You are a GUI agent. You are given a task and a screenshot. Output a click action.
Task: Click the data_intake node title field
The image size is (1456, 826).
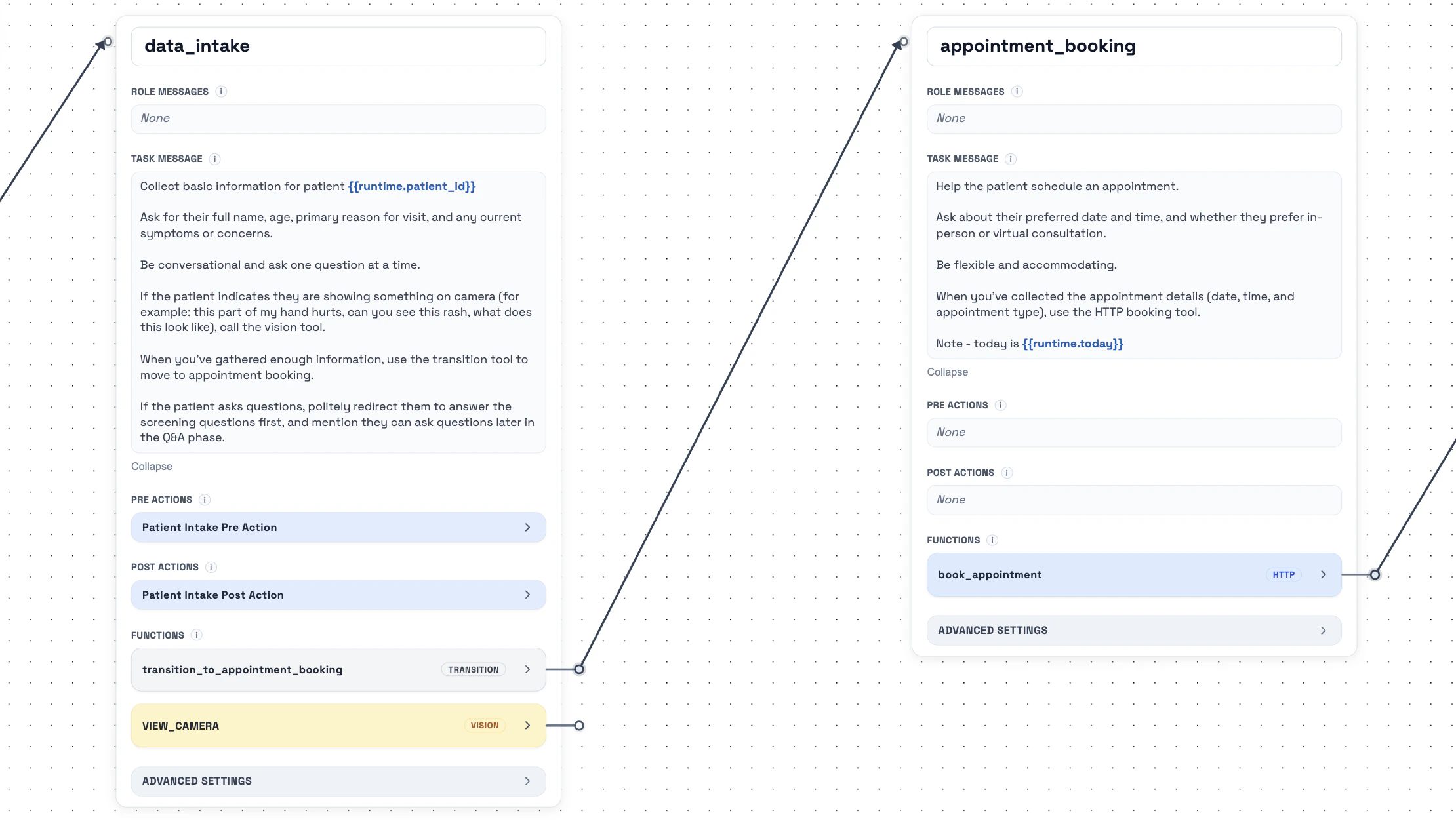coord(338,46)
